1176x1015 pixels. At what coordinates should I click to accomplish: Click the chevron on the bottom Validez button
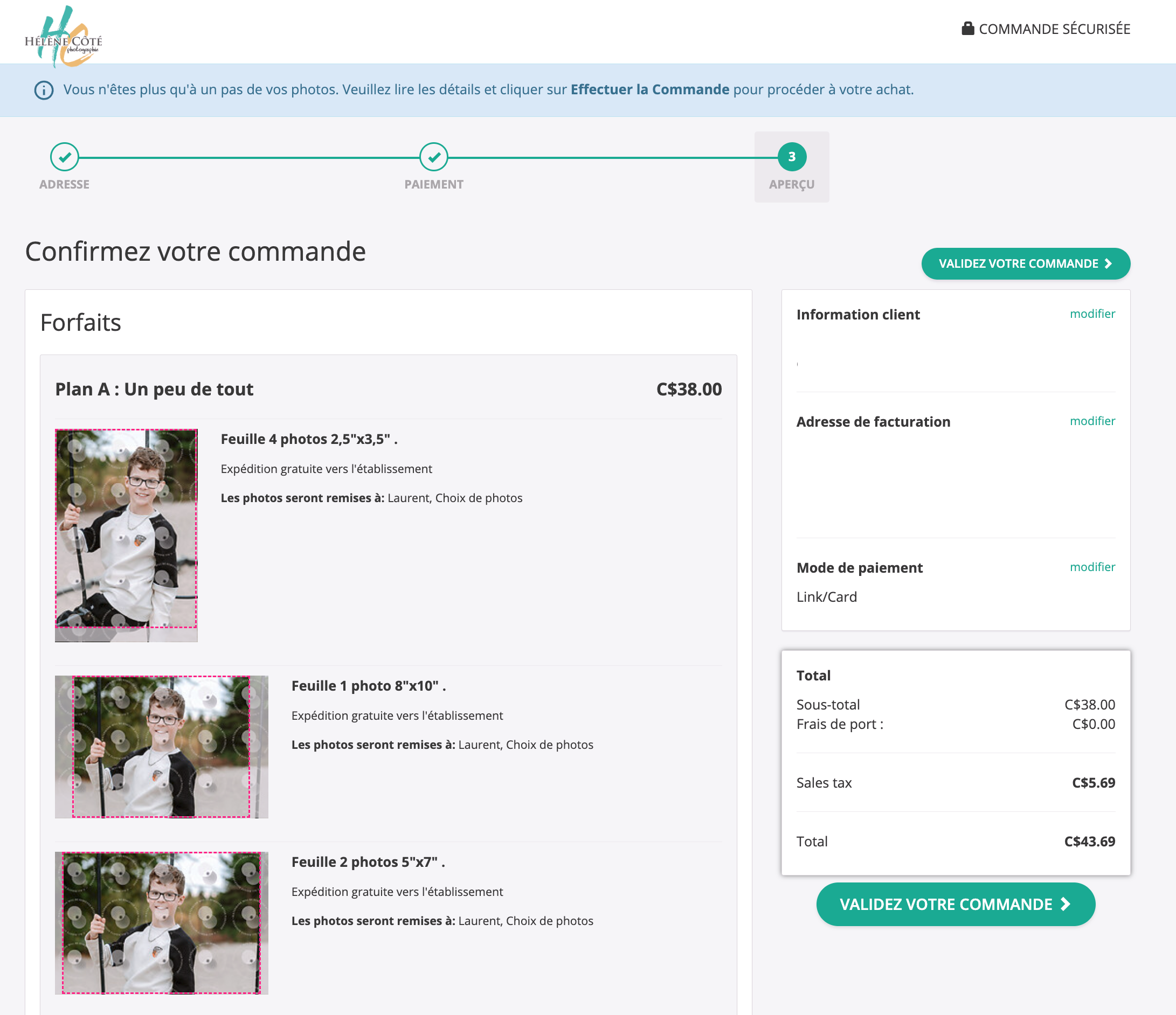1066,904
